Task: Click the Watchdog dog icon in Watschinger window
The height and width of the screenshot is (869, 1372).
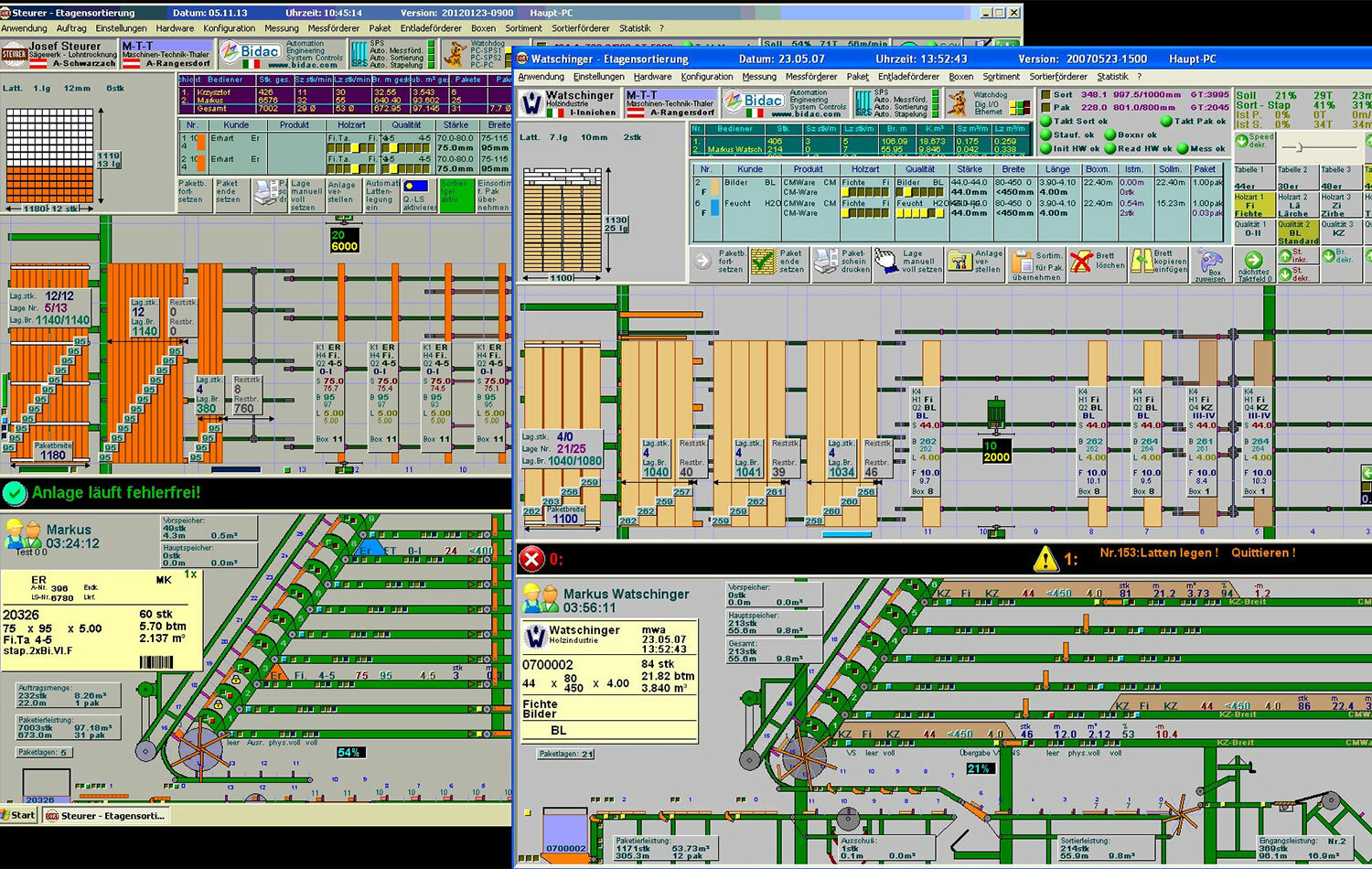Action: point(958,103)
